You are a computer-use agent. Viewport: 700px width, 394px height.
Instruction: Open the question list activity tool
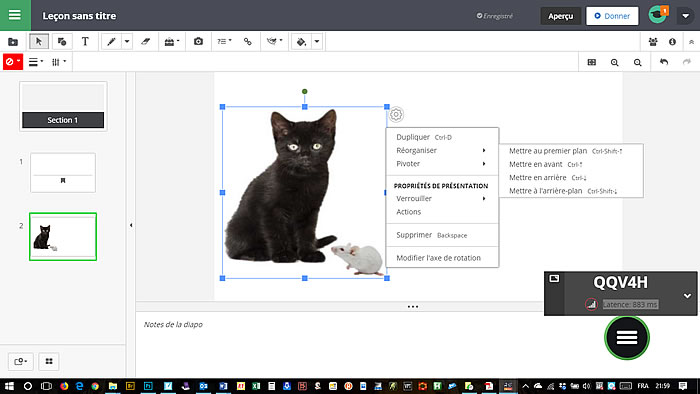click(224, 41)
